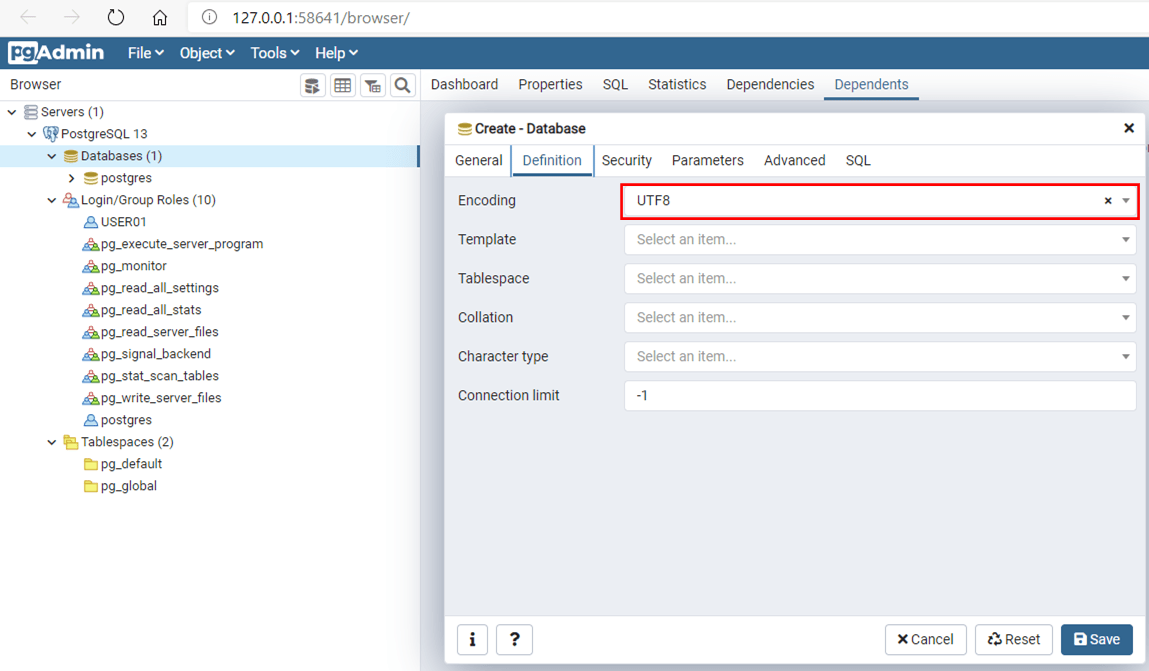Screen dimensions: 1149x671
Task: Click the question mark help button
Action: (x=514, y=639)
